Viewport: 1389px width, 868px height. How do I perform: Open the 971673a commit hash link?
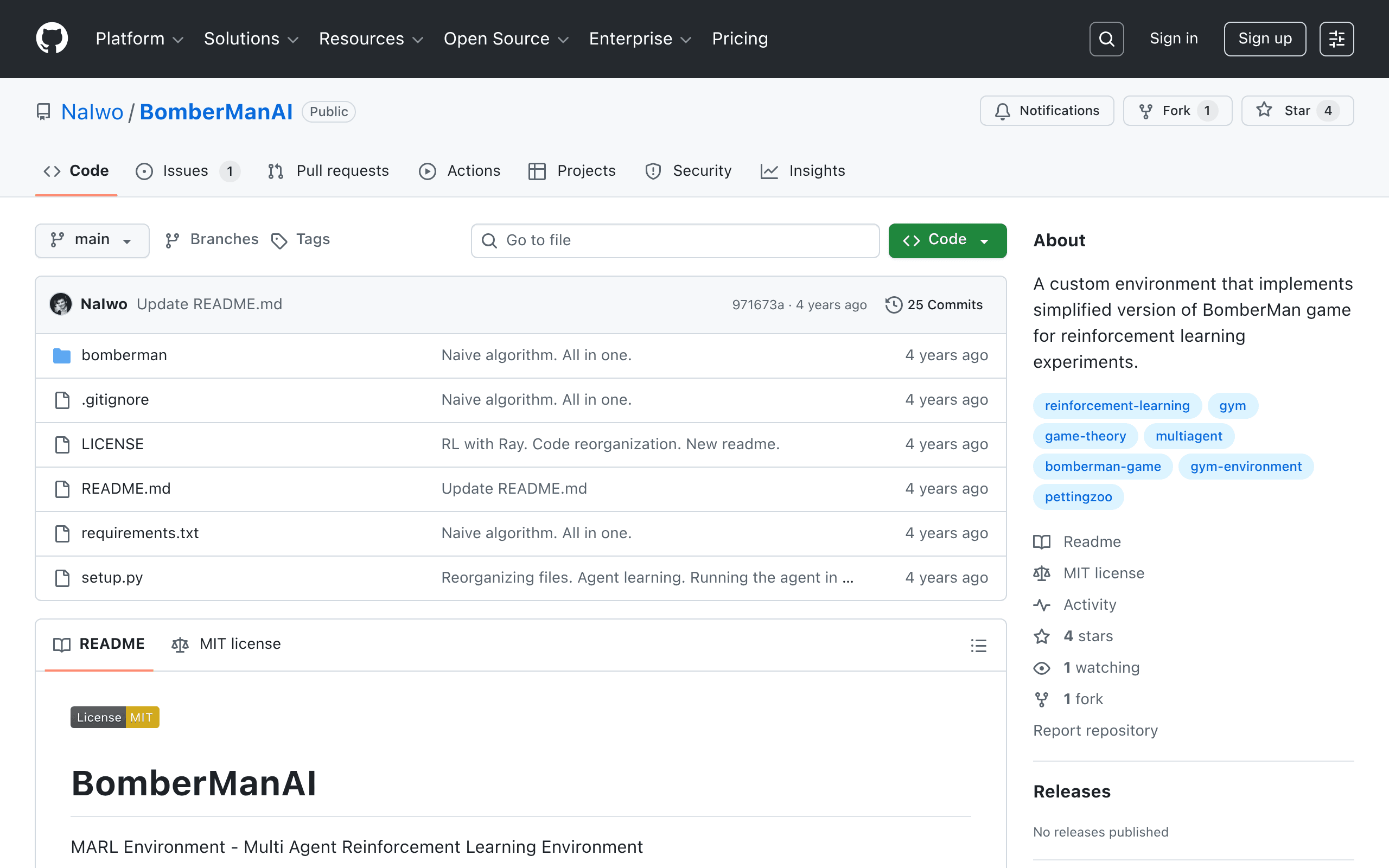pos(757,305)
